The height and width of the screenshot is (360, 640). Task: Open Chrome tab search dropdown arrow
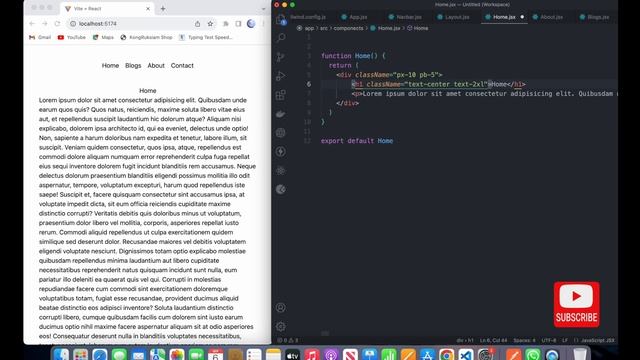[x=263, y=9]
